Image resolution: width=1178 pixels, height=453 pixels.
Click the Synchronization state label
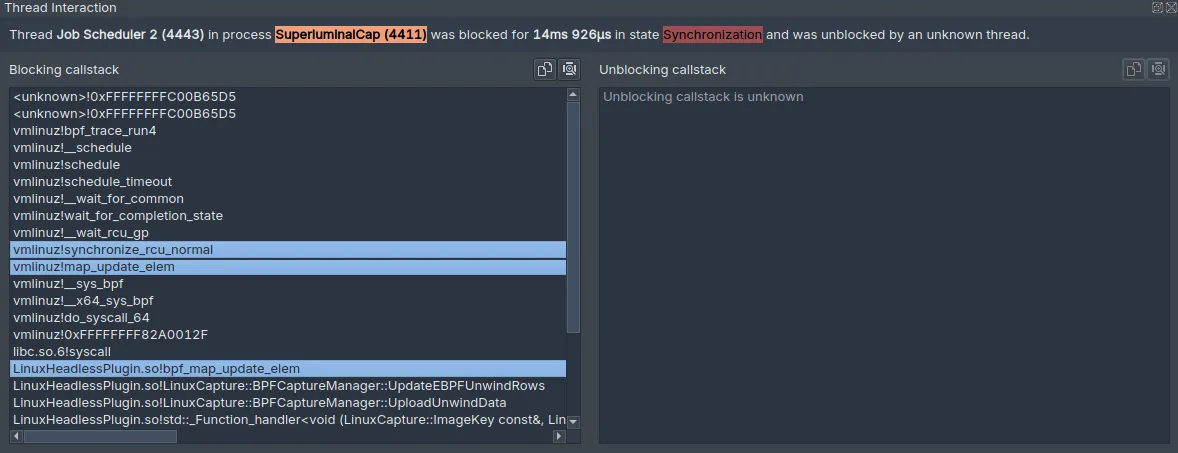pyautogui.click(x=712, y=35)
